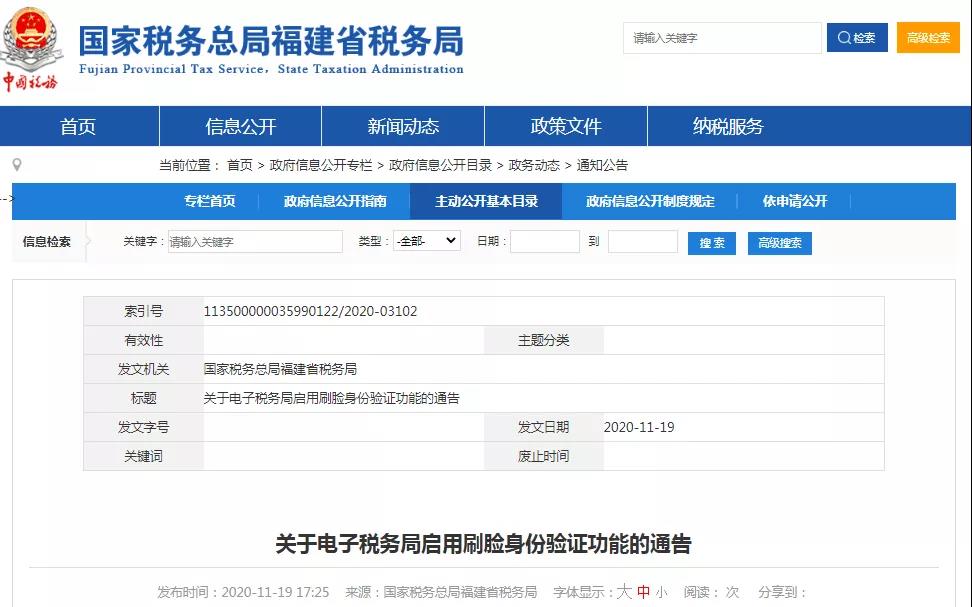Image resolution: width=972 pixels, height=607 pixels.
Task: Open 政务动态 breadcrumb link
Action: tap(534, 165)
